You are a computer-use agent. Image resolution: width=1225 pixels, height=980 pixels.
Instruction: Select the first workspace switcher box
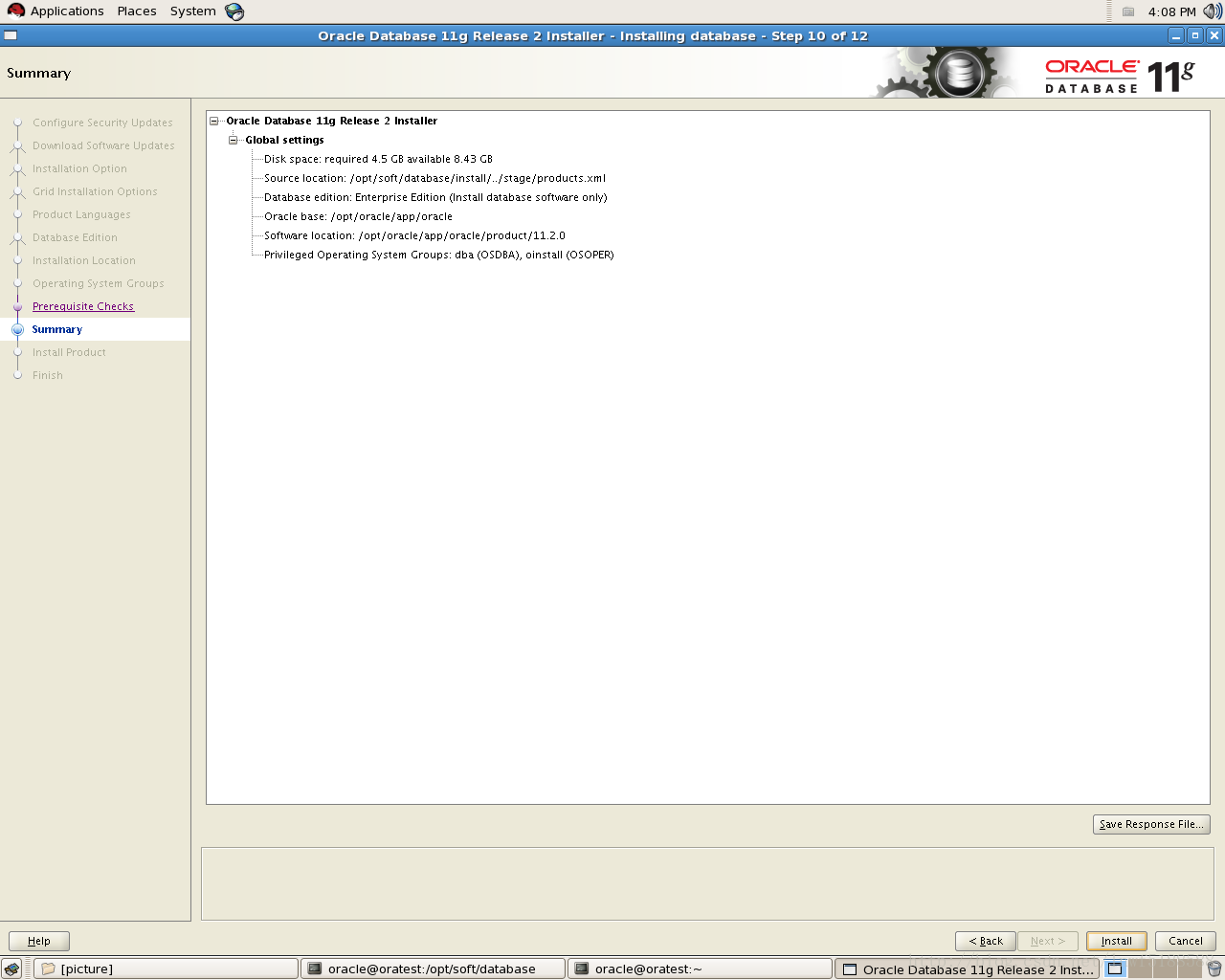click(x=1115, y=969)
